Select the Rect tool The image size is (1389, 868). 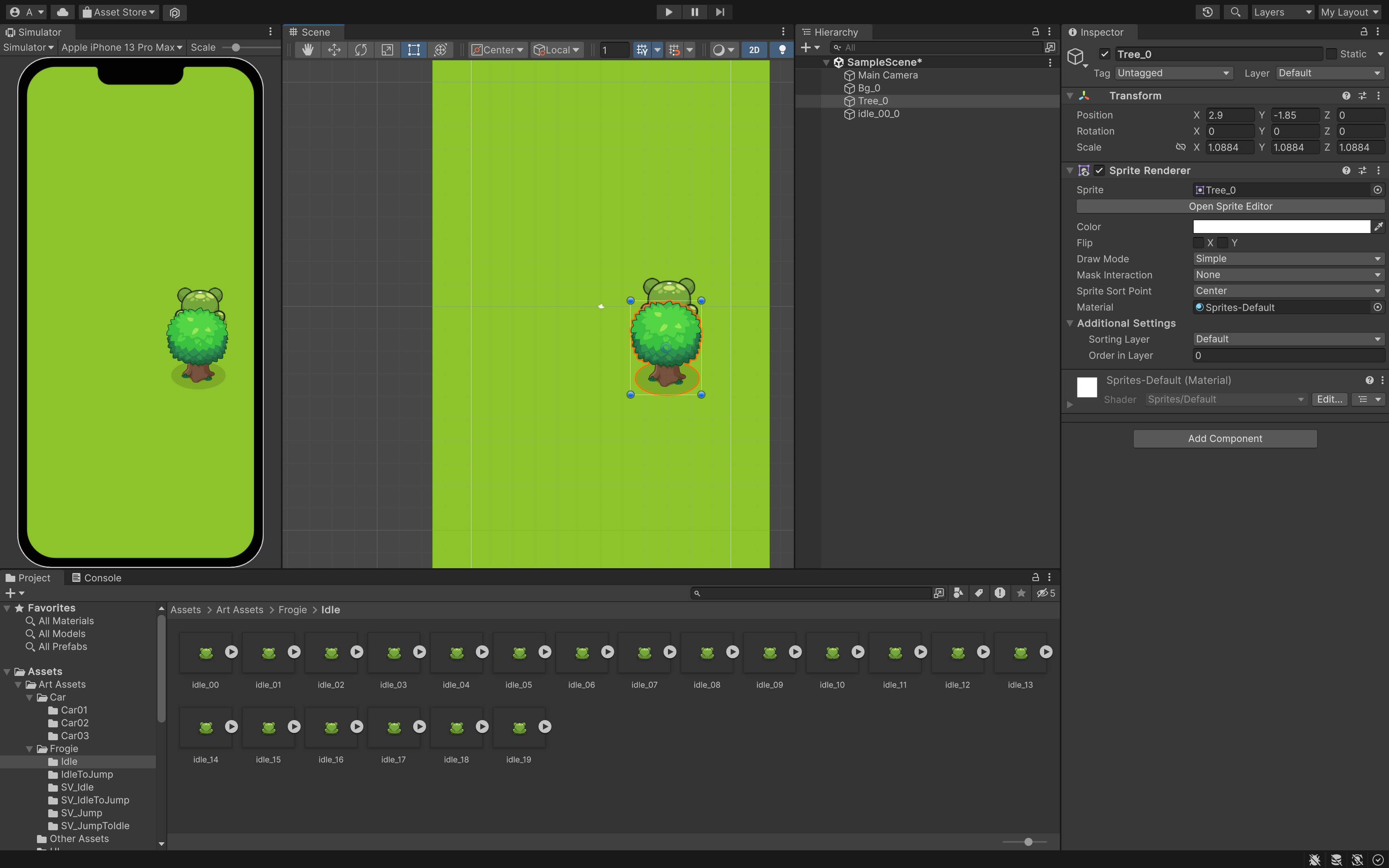[413, 50]
